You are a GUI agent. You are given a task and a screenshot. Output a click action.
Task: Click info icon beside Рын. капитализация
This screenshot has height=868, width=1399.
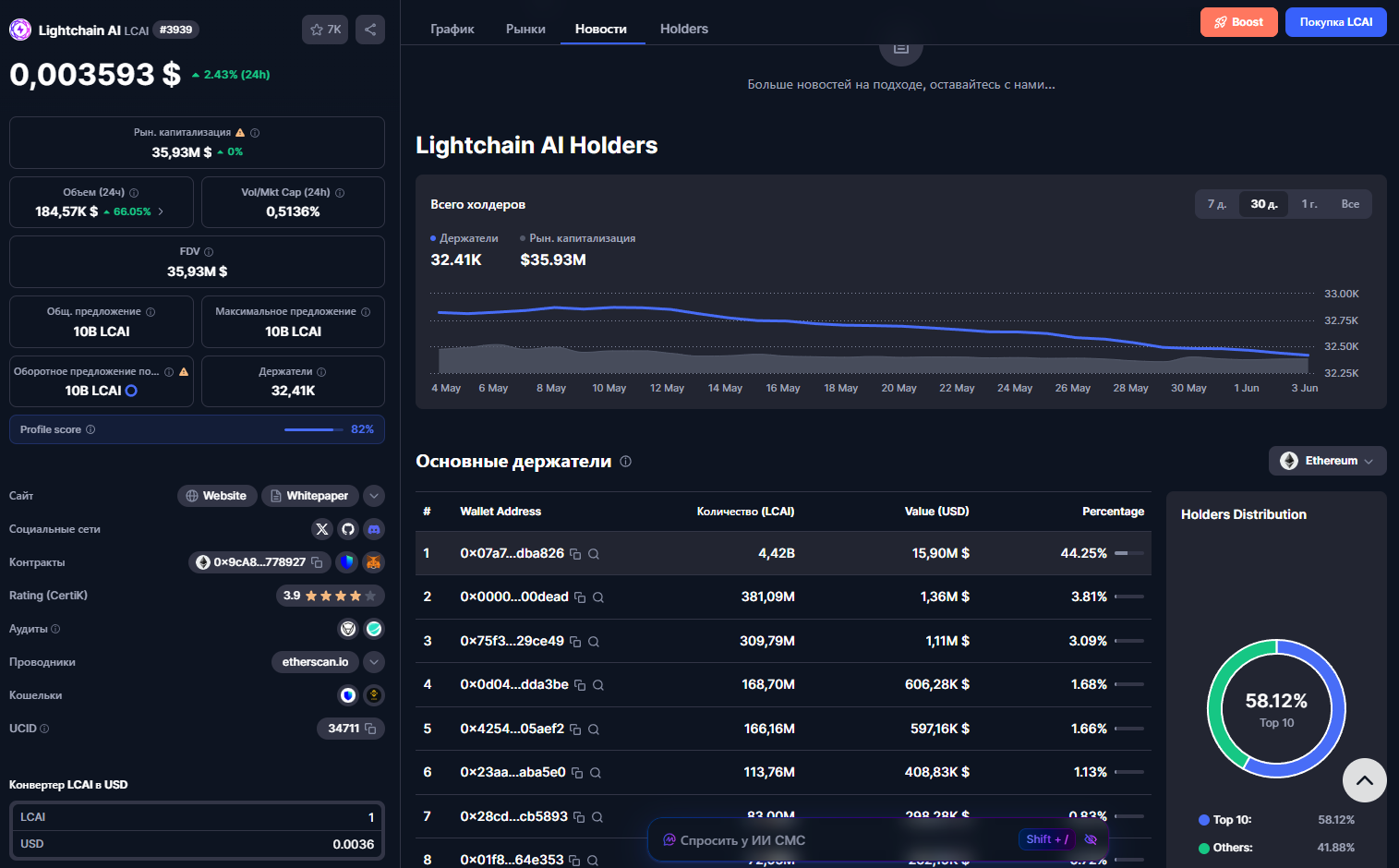pos(255,133)
